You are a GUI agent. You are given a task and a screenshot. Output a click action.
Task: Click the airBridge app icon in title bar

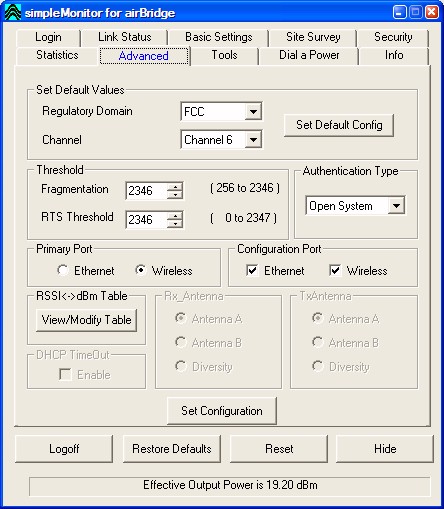(x=13, y=12)
